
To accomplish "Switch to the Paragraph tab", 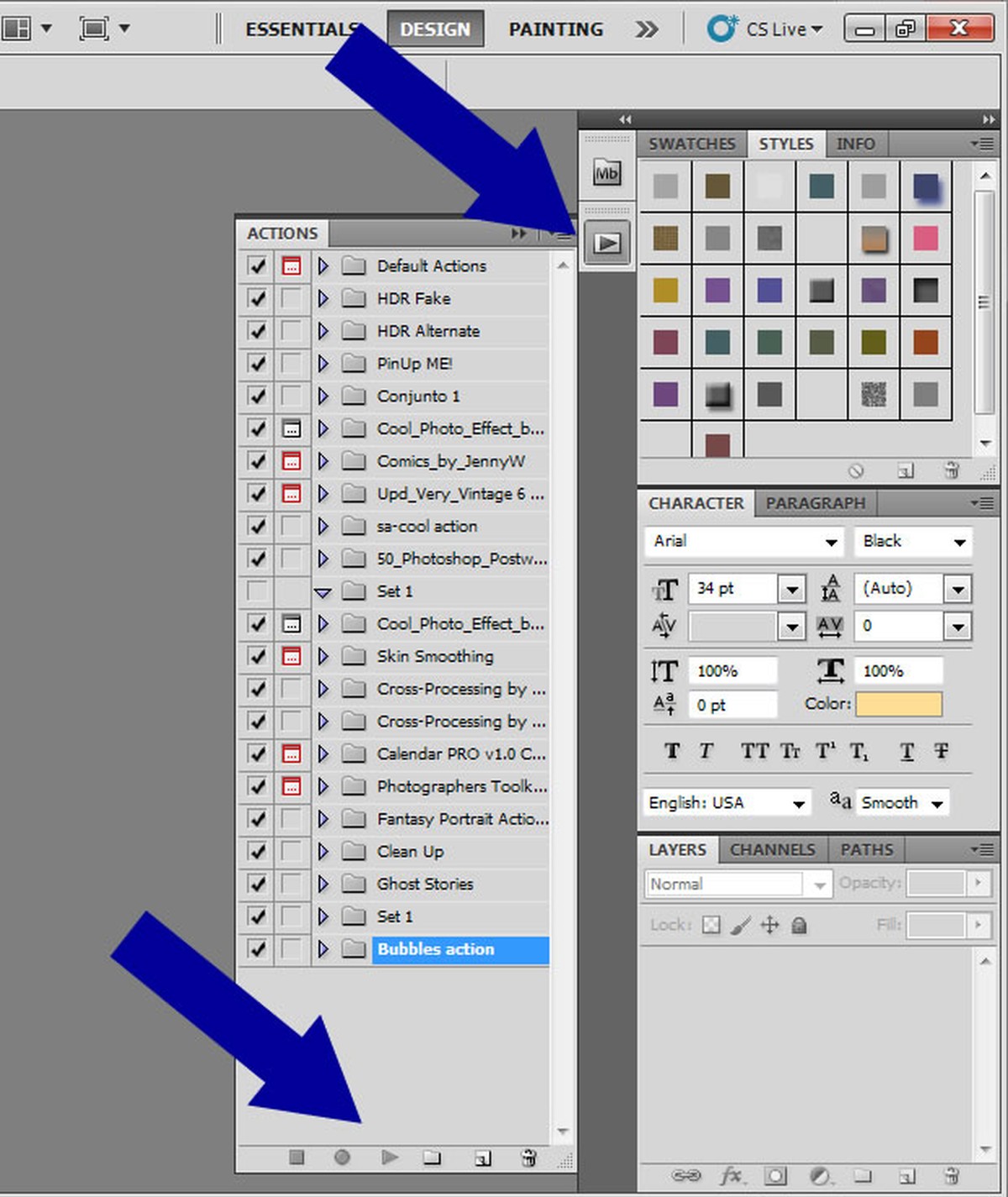I will point(815,503).
